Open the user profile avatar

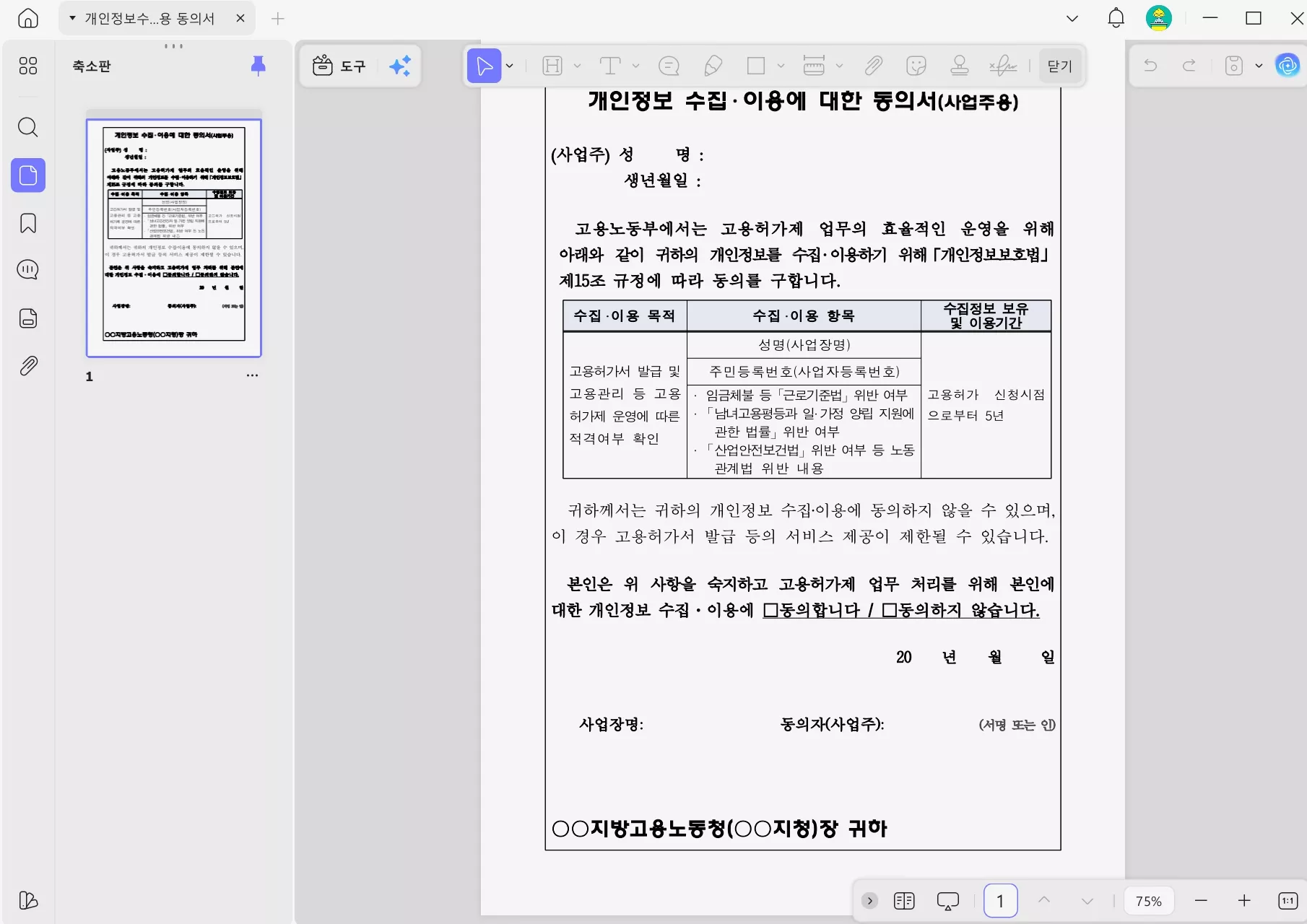tap(1159, 18)
